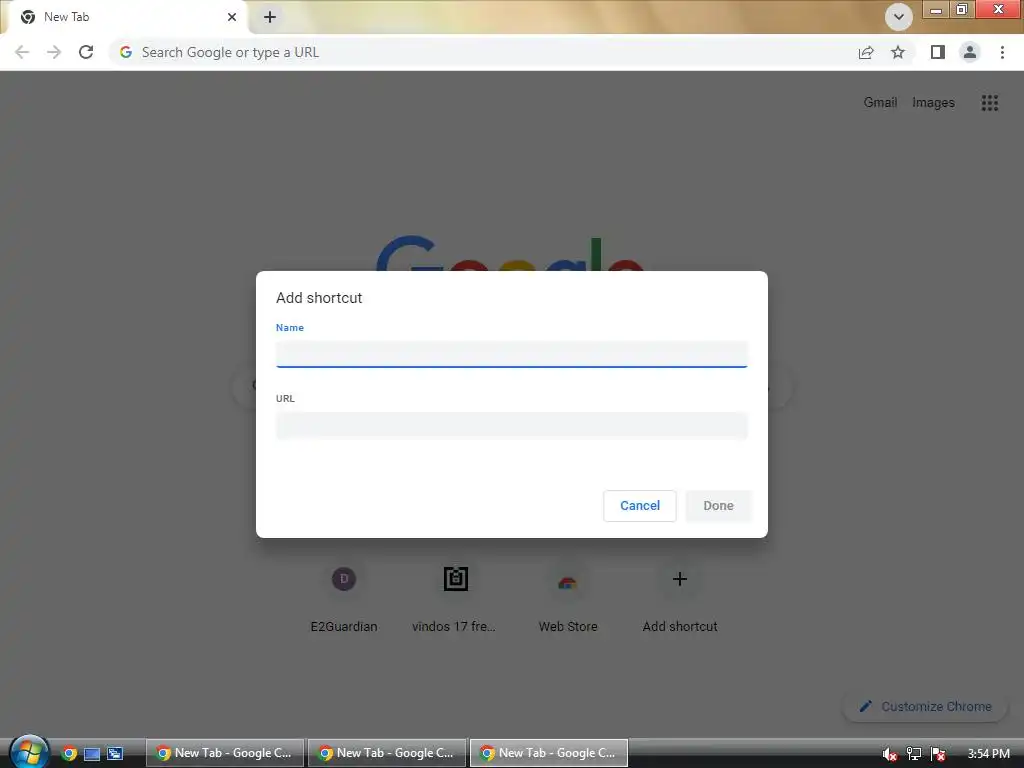Open a new tab with plus button
Screen dimensions: 1024x768
pos(270,17)
